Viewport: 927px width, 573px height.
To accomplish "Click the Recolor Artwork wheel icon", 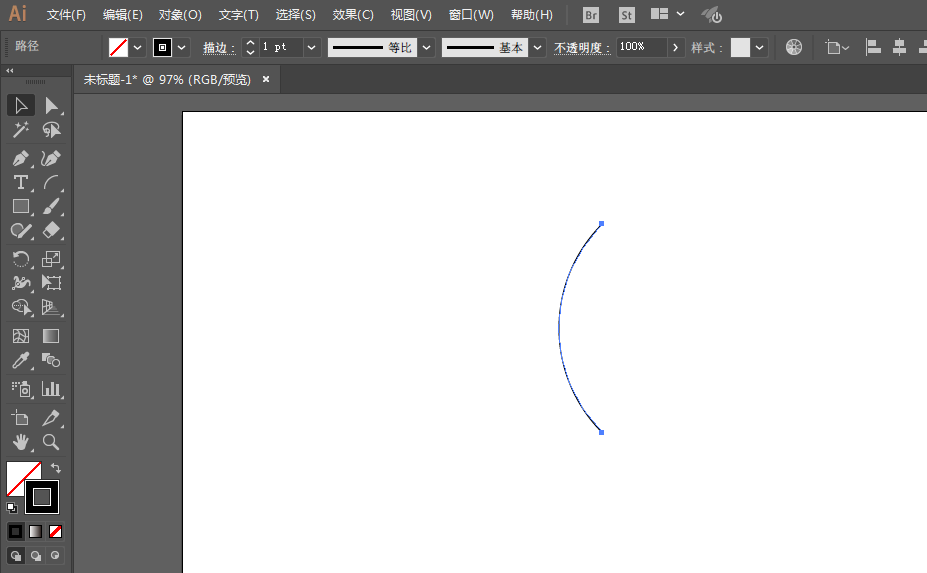I will coord(793,47).
